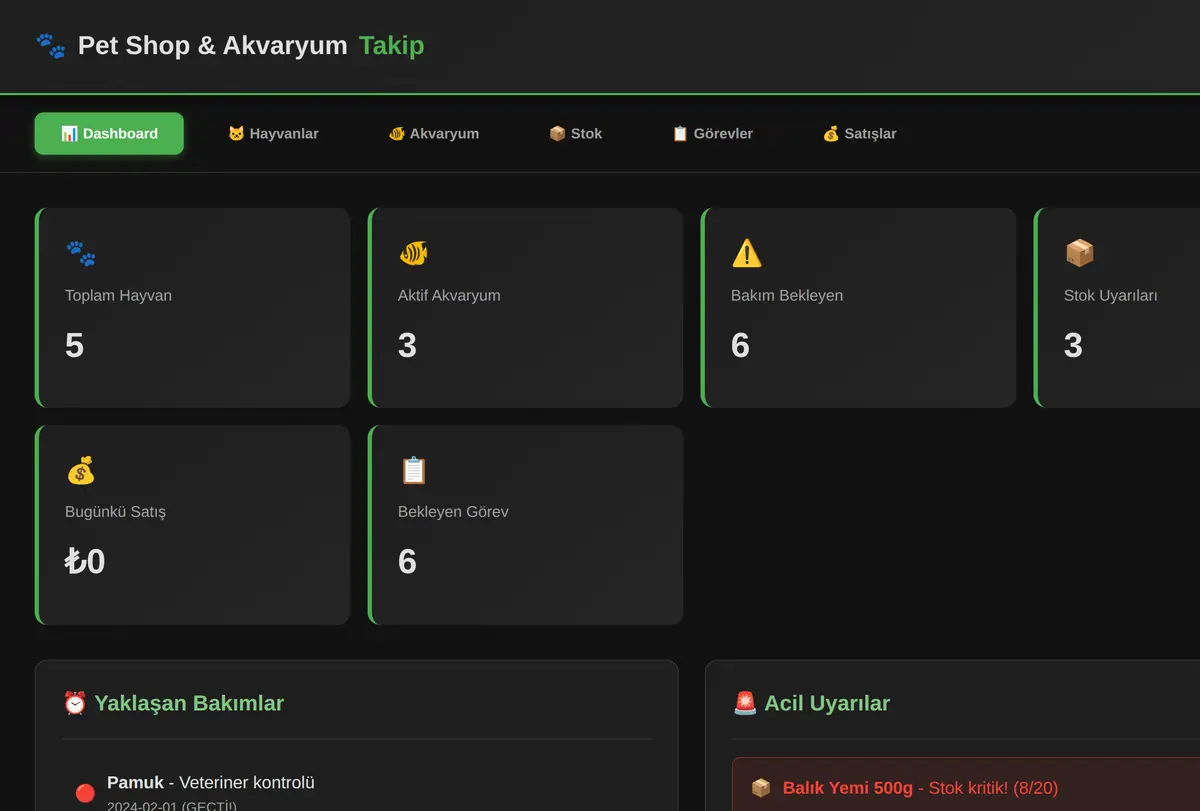Click the paw icon above Toplam Hayvan

(x=81, y=253)
